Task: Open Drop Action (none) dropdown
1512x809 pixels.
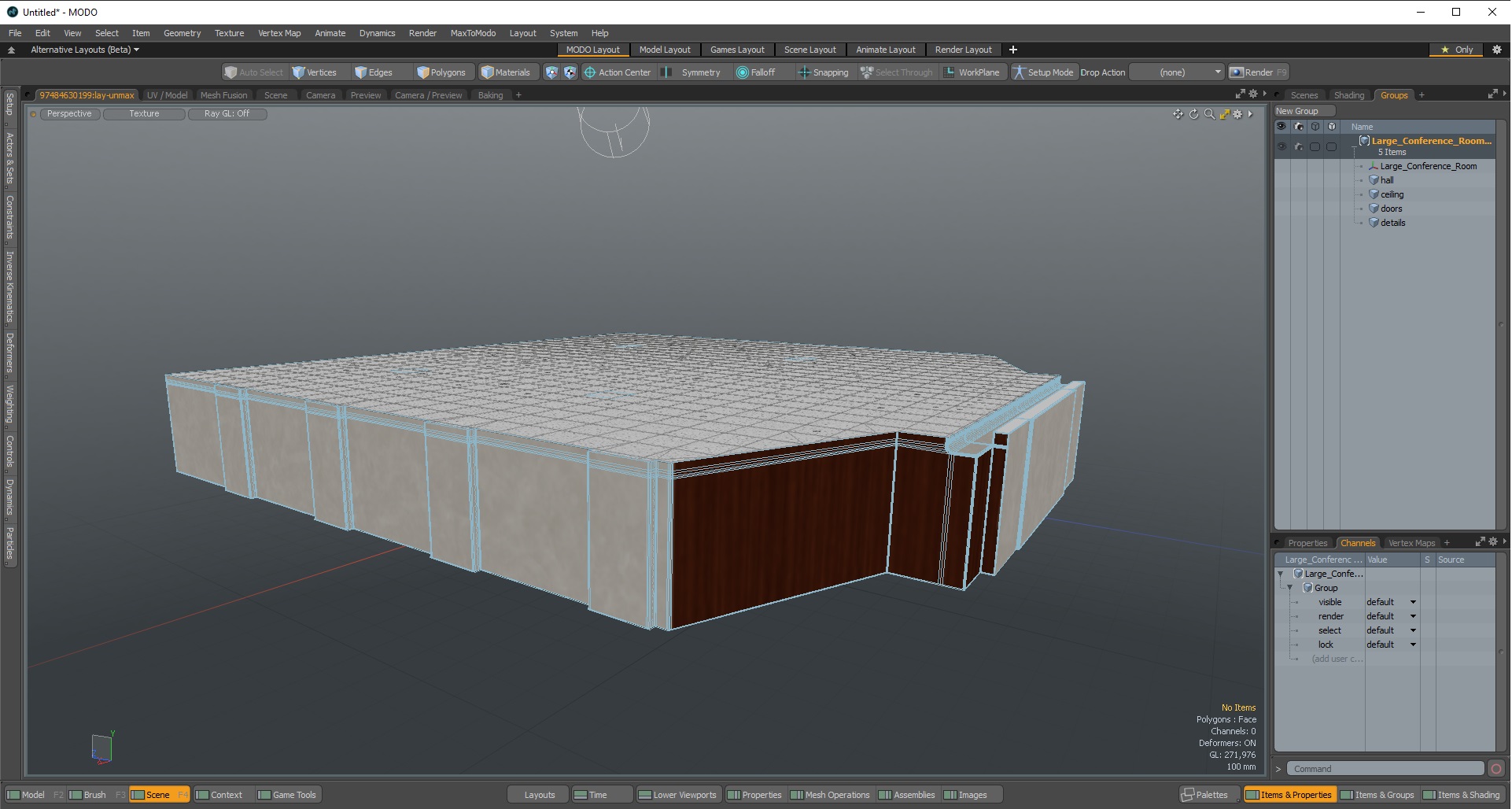Action: (1177, 72)
